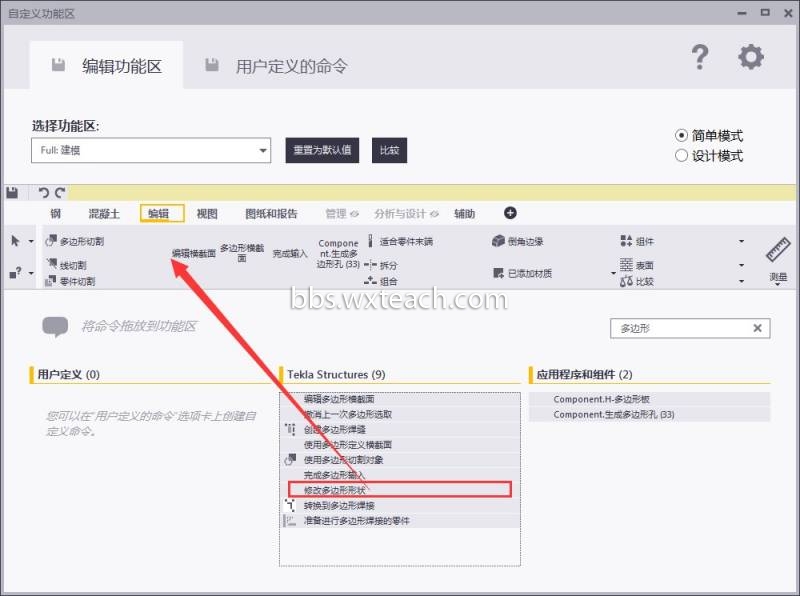Expand the 组件 dropdown arrow

[741, 241]
